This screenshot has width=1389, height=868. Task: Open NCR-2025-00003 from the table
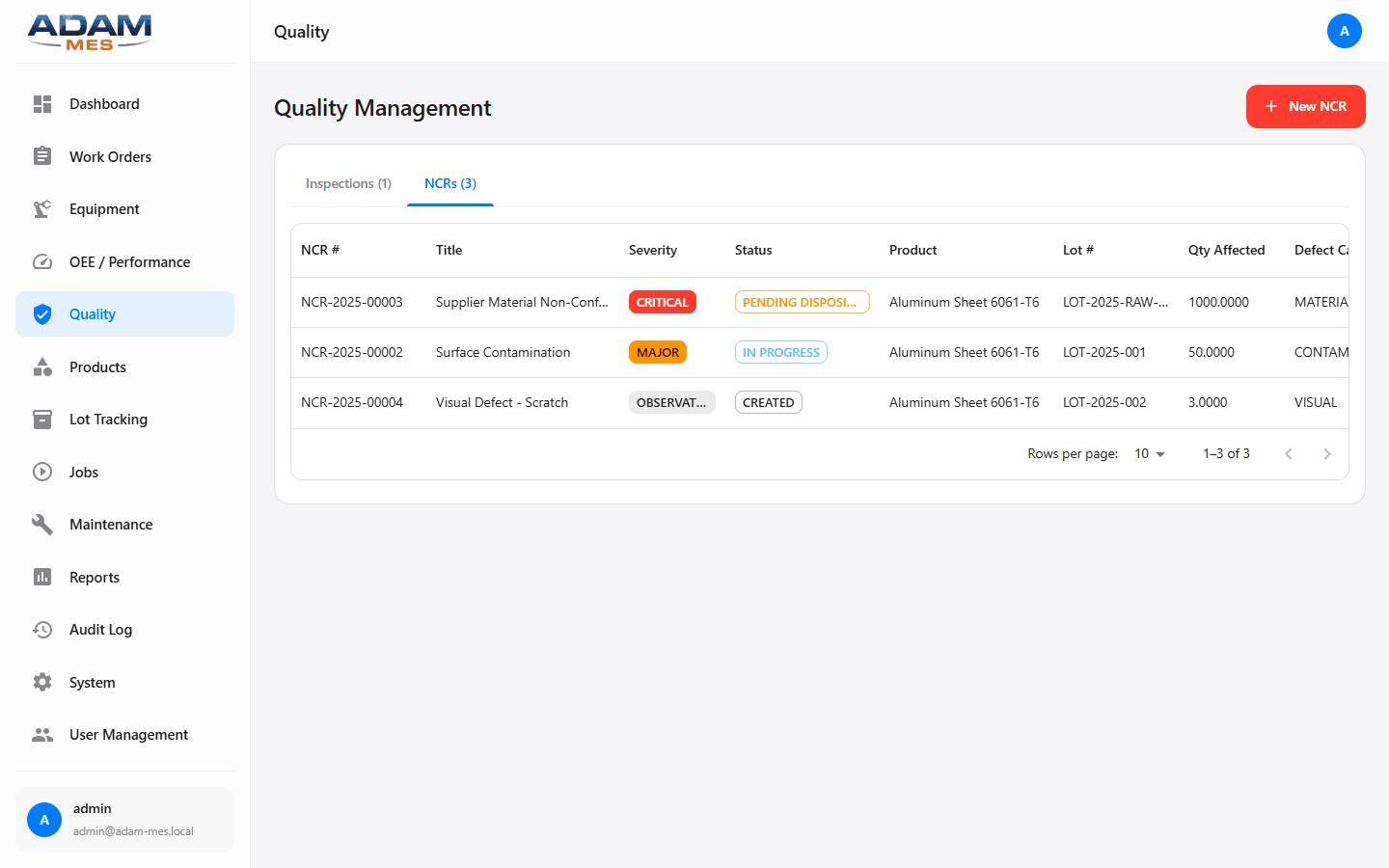click(x=351, y=302)
